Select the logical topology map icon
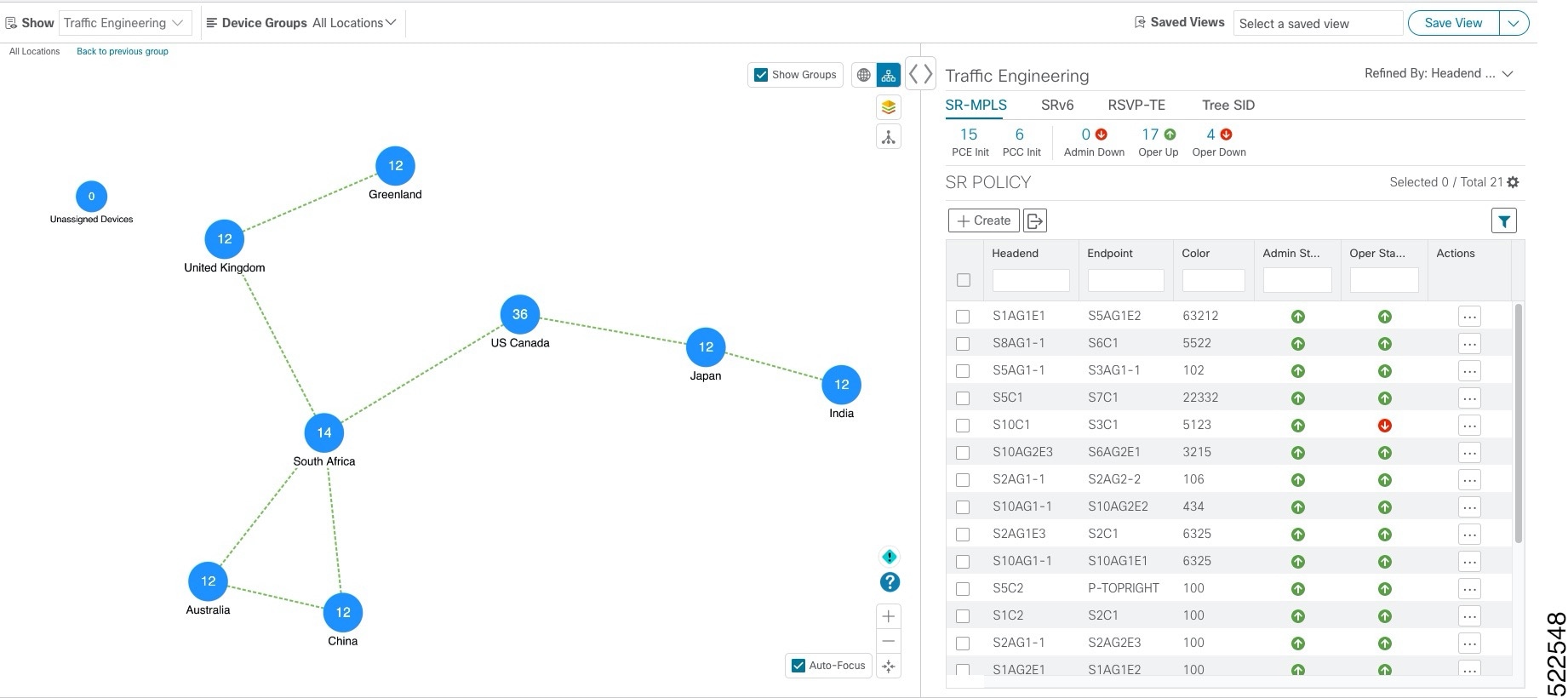The width and height of the screenshot is (1568, 698). tap(889, 75)
